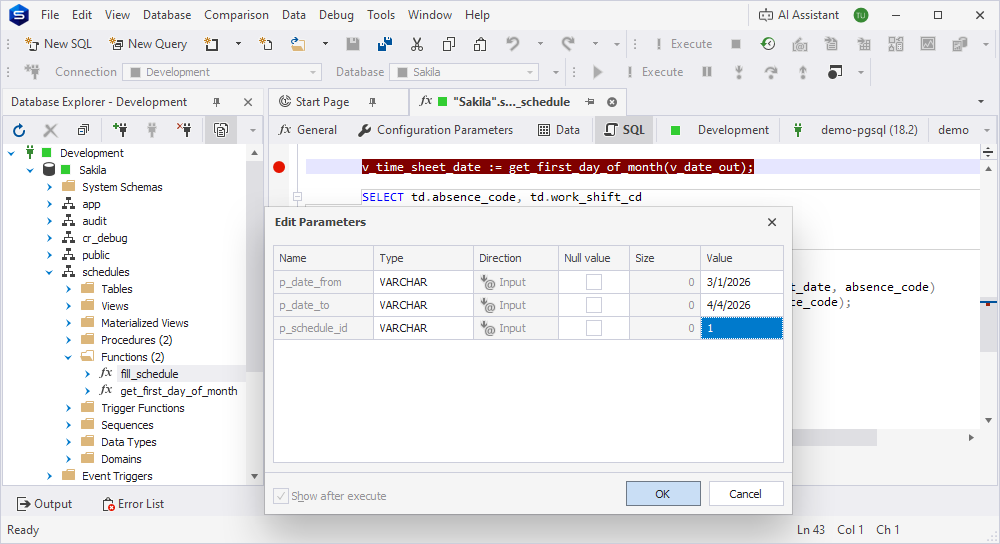Click the SQL editor horizontal scrollbar thumb
The height and width of the screenshot is (544, 1000).
pyautogui.click(x=834, y=437)
